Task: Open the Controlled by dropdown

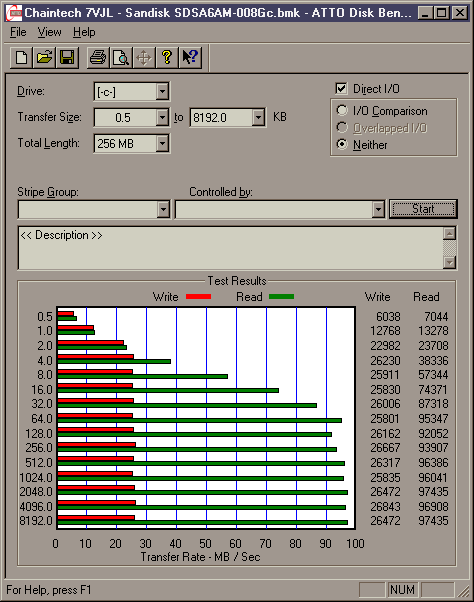Action: [x=378, y=210]
